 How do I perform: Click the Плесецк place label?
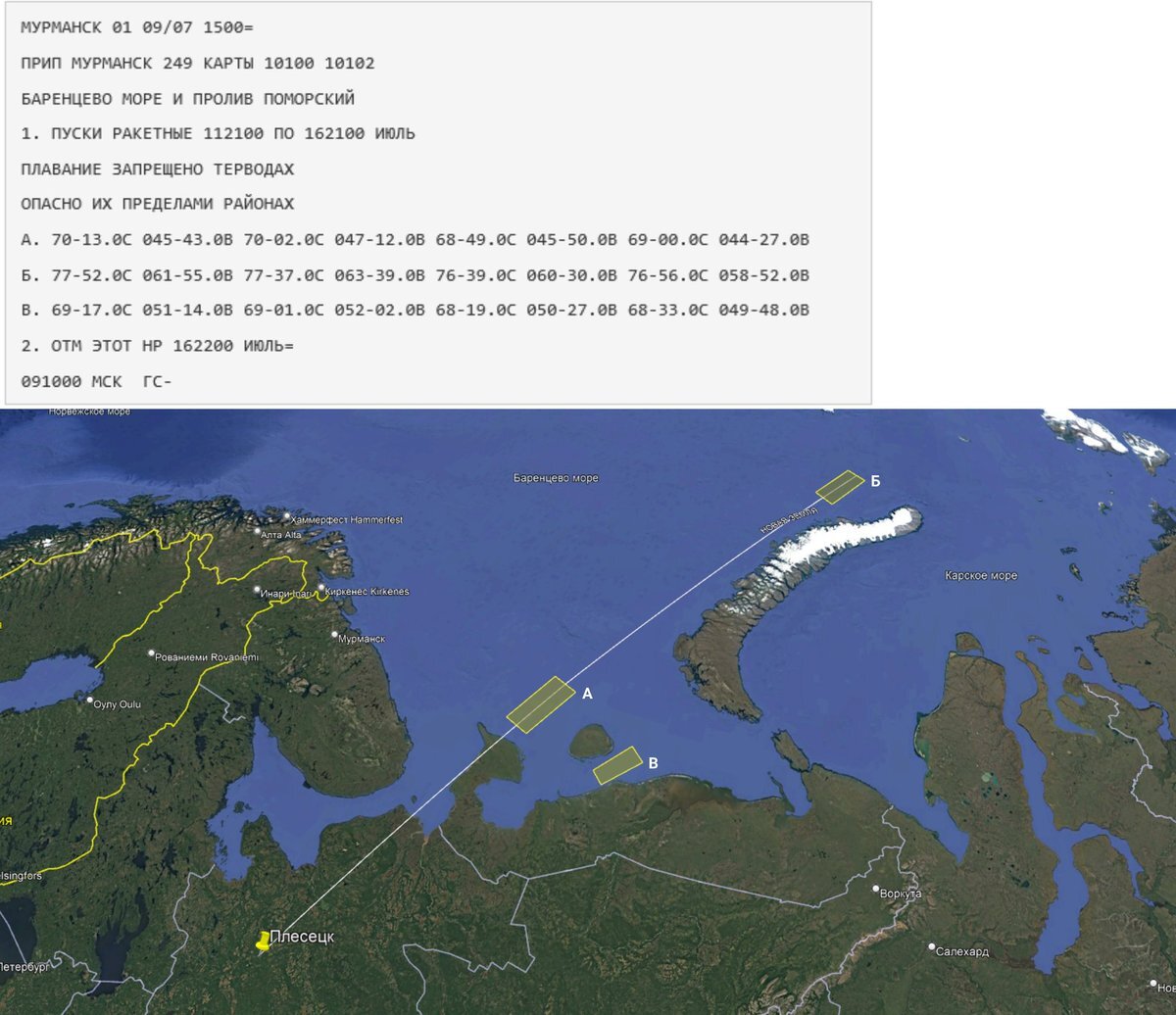(x=302, y=937)
